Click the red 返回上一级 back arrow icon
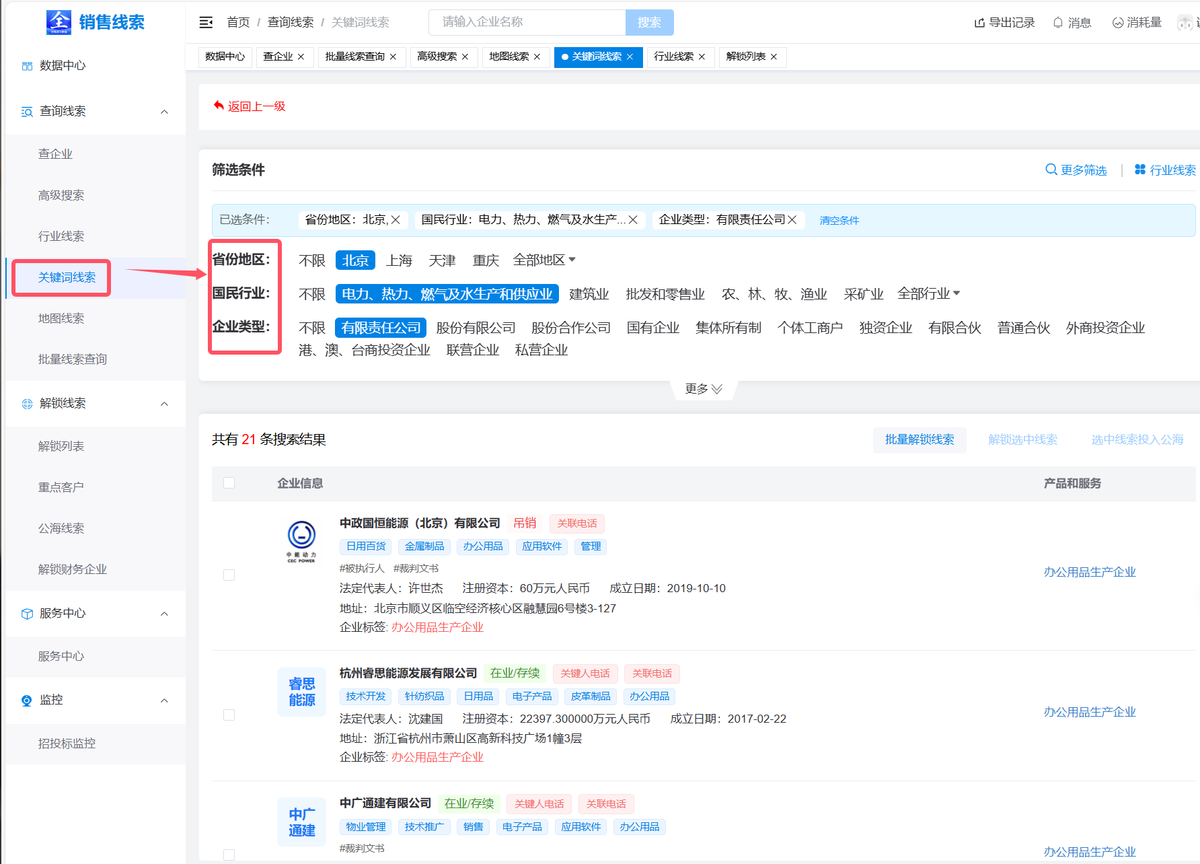This screenshot has height=864, width=1200. click(x=219, y=105)
